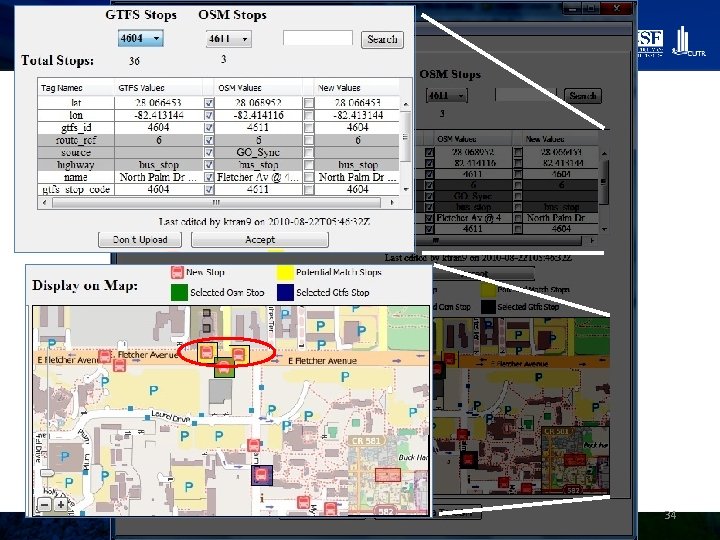Click the 'route_ref' tag name cell
720x540 pixels.
(76, 140)
